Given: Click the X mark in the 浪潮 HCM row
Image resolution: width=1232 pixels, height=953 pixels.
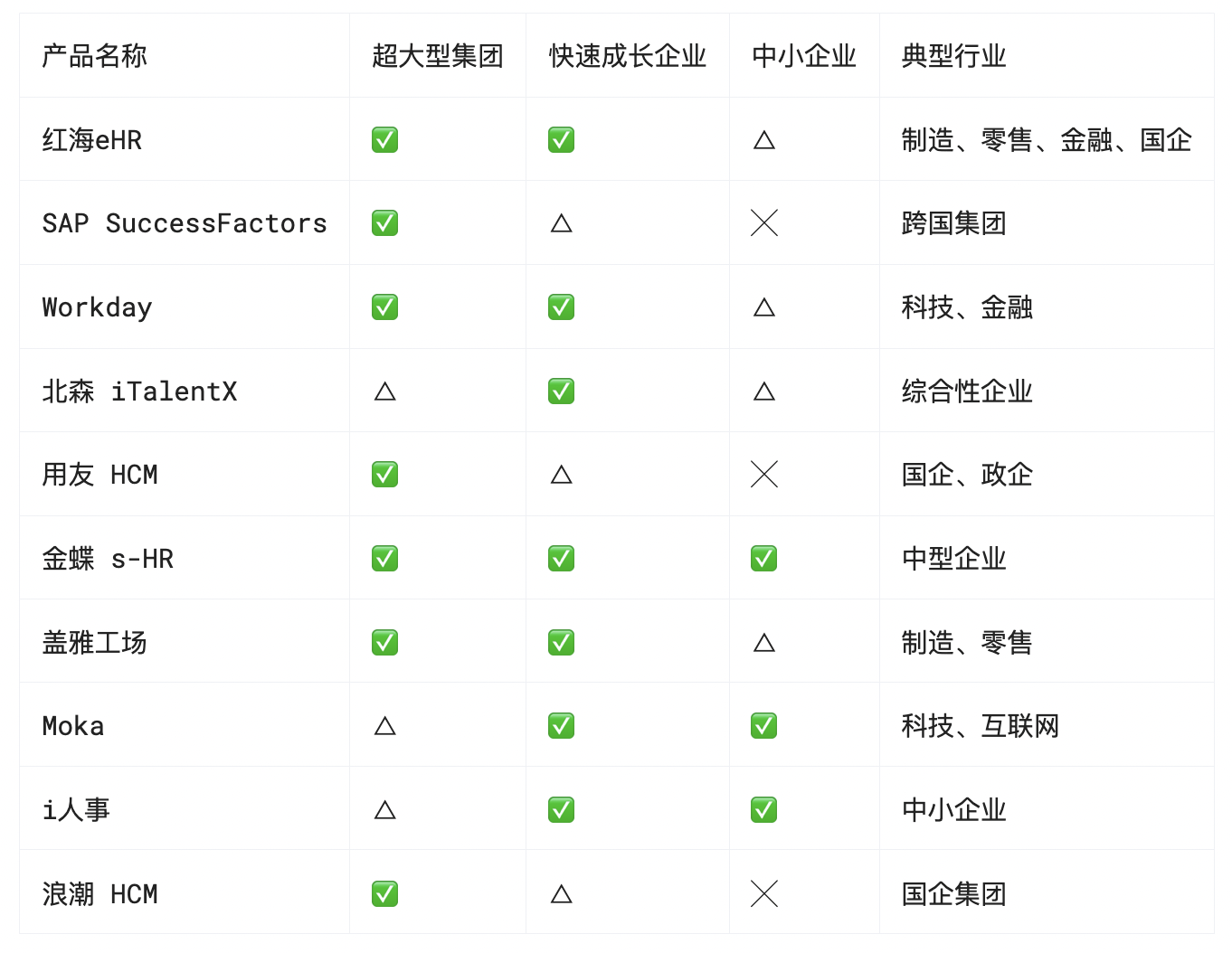Looking at the screenshot, I should pos(764,894).
